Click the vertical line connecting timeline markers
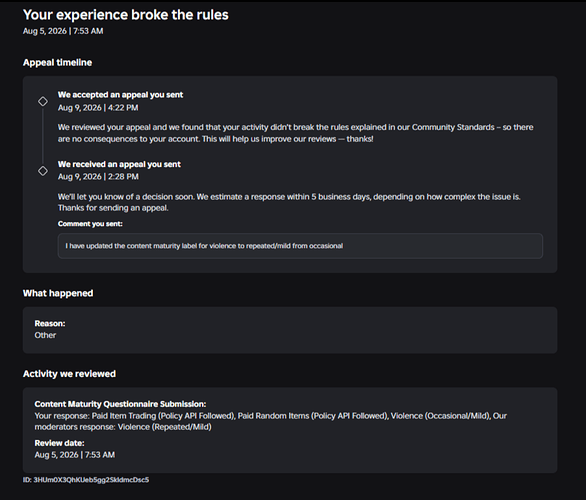 (x=43, y=136)
